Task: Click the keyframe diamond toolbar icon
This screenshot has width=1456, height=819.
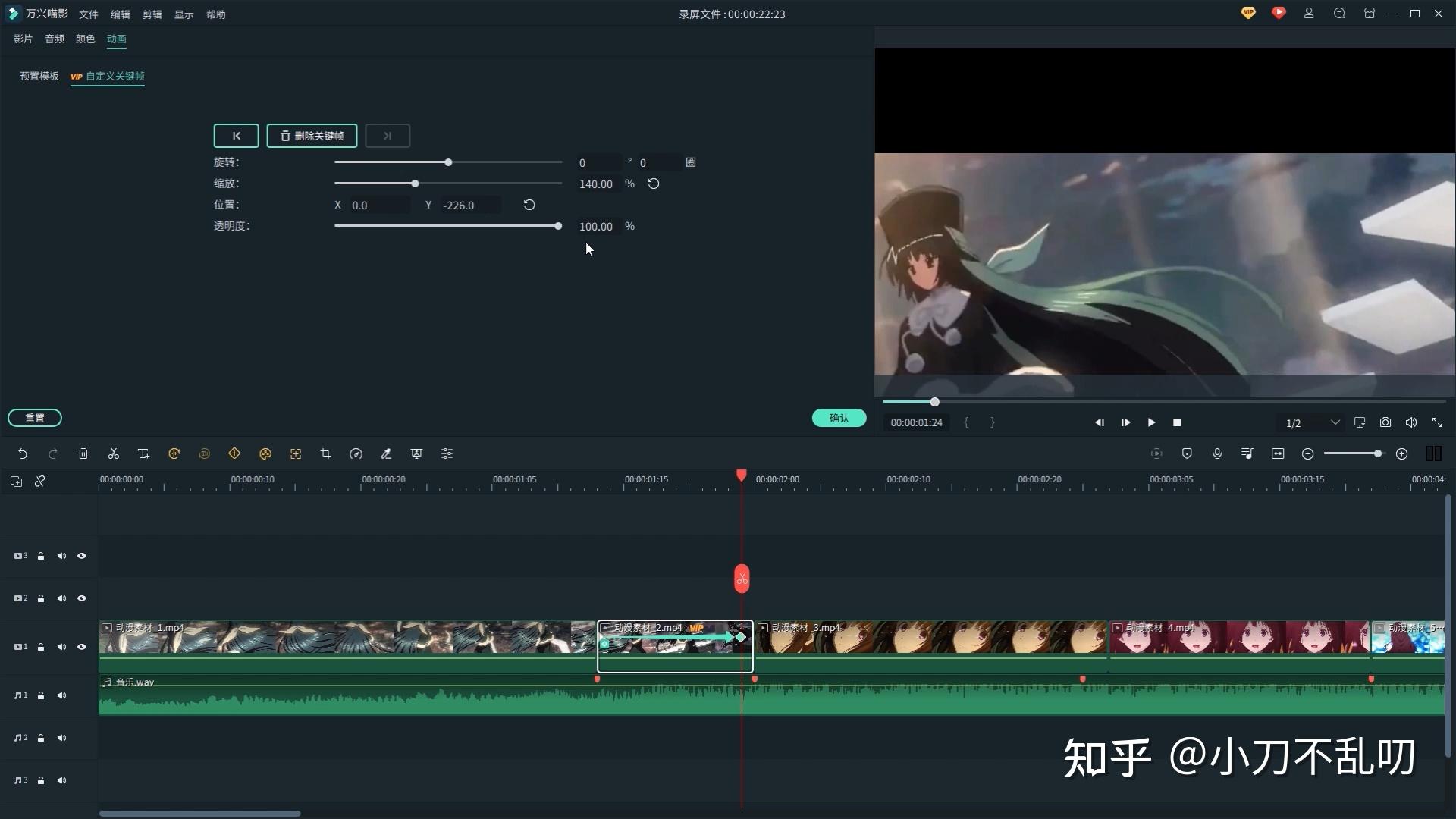Action: click(234, 453)
